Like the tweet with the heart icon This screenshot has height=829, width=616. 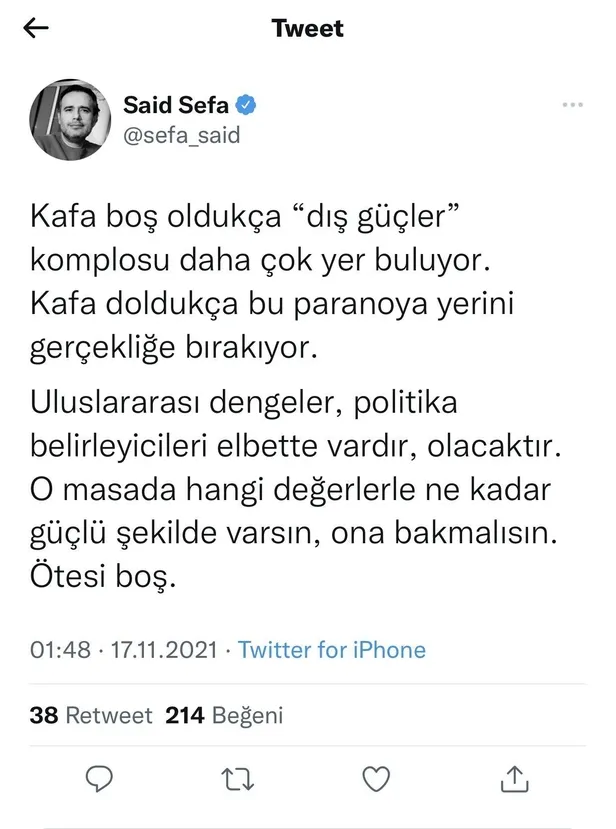click(x=373, y=777)
